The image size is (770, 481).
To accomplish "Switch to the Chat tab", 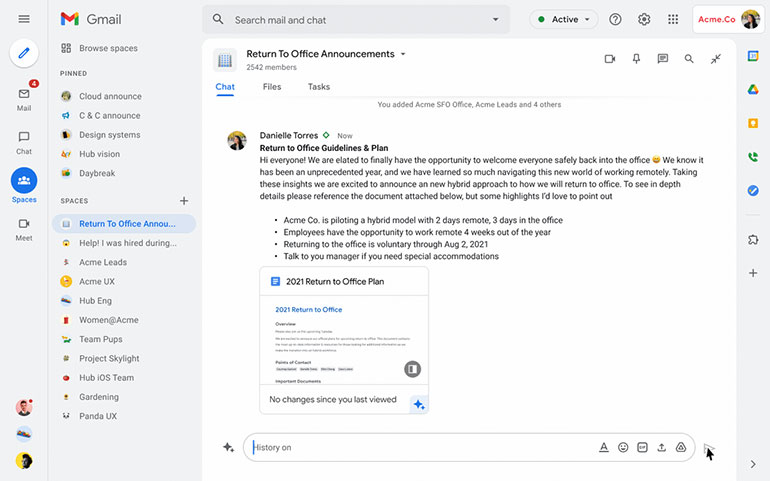I will click(x=225, y=87).
